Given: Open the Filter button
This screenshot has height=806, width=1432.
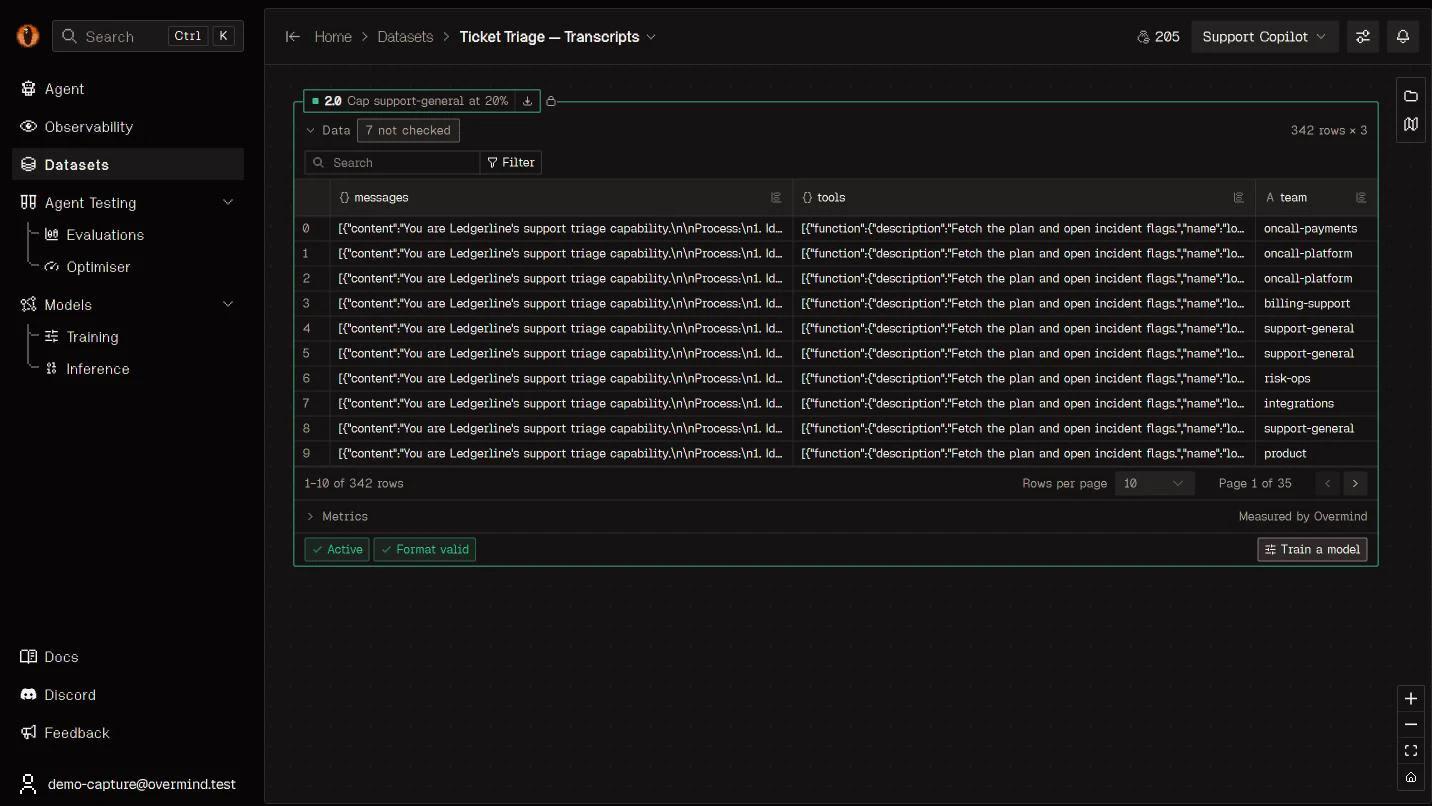Looking at the screenshot, I should tap(511, 162).
